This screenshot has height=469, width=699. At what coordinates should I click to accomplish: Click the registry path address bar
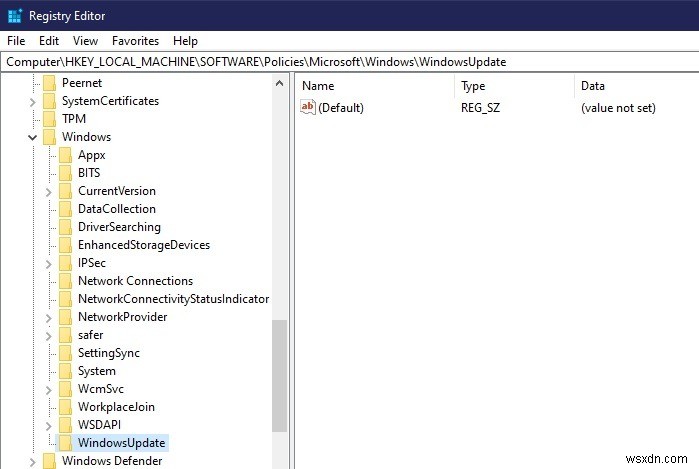click(350, 62)
